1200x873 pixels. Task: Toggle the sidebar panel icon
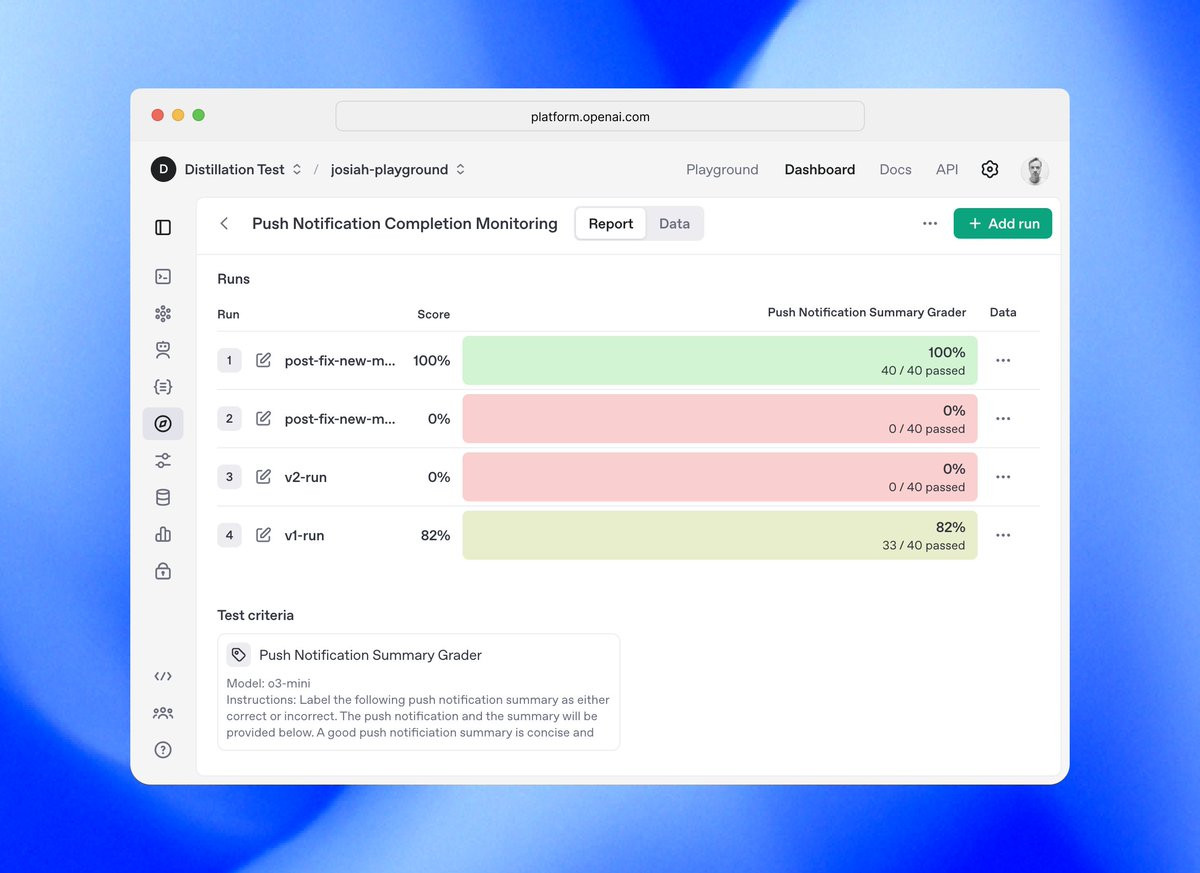pyautogui.click(x=163, y=227)
